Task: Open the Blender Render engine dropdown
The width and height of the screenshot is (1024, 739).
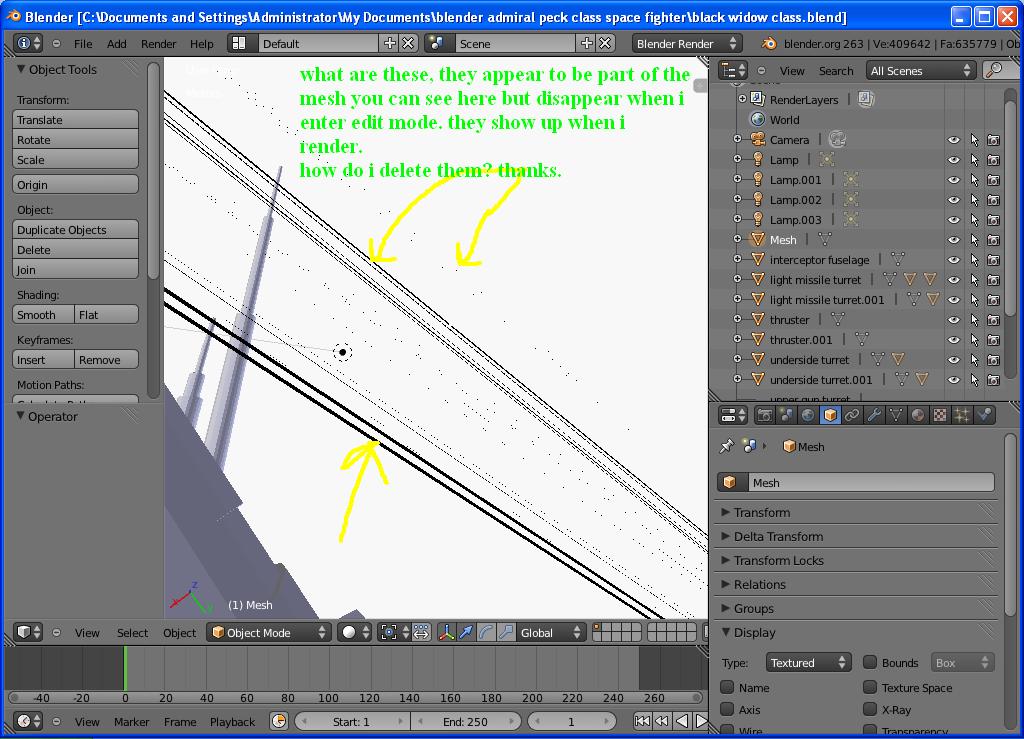Action: (x=686, y=44)
